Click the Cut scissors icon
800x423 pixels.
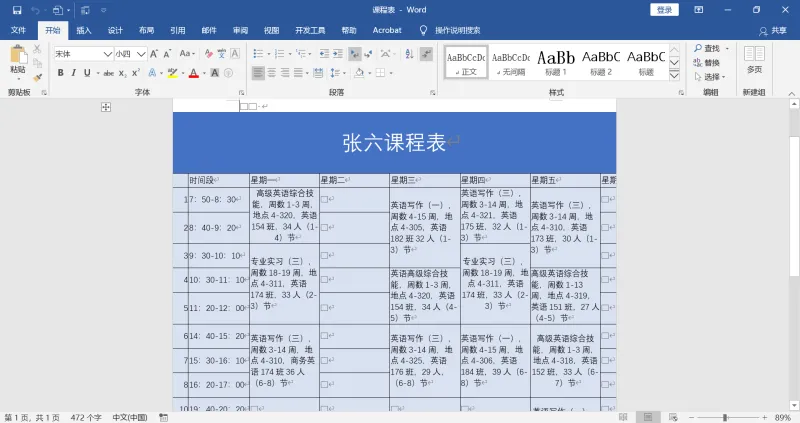coord(37,49)
